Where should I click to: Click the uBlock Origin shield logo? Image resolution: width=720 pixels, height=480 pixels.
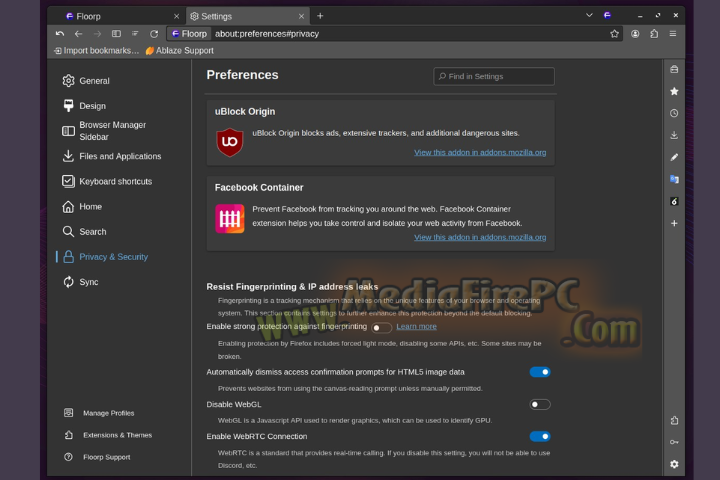230,142
